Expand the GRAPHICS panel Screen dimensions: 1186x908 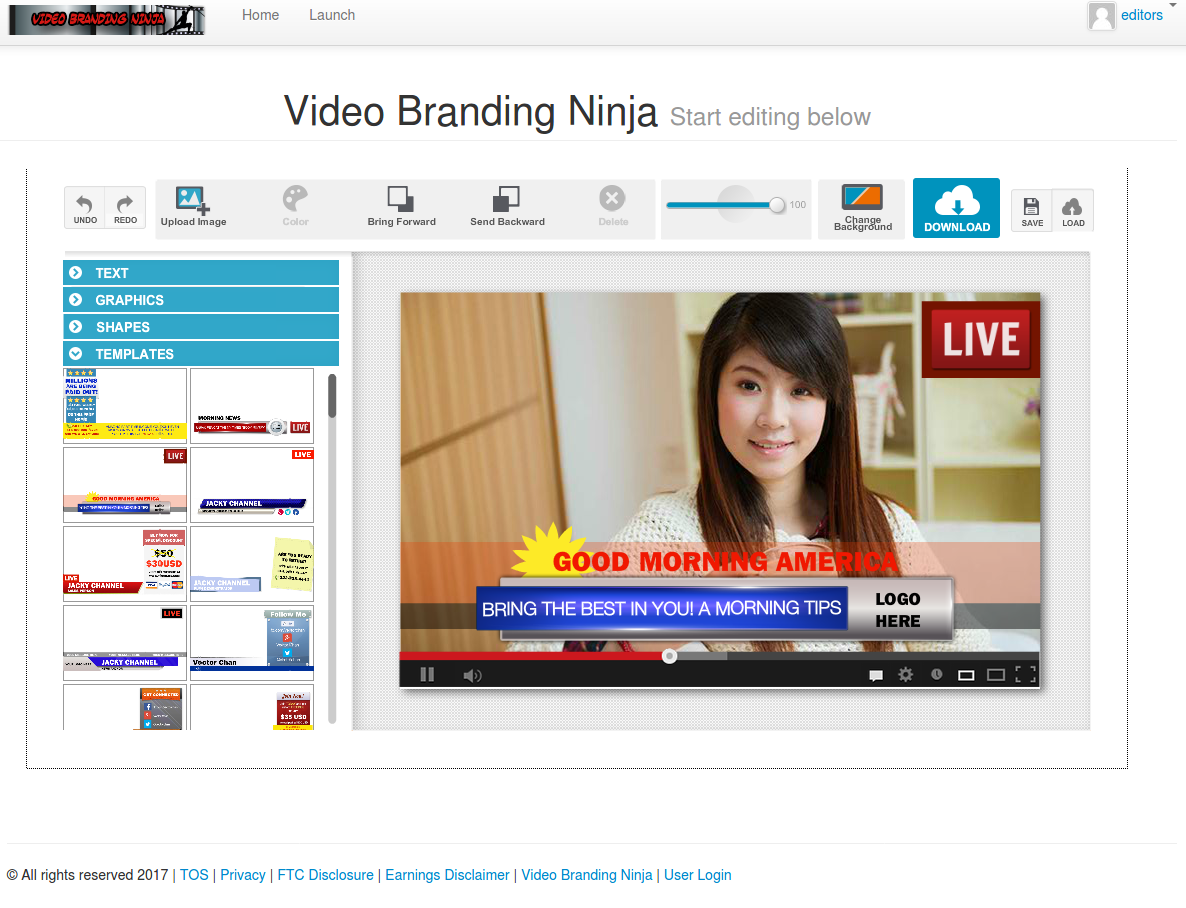pos(200,299)
